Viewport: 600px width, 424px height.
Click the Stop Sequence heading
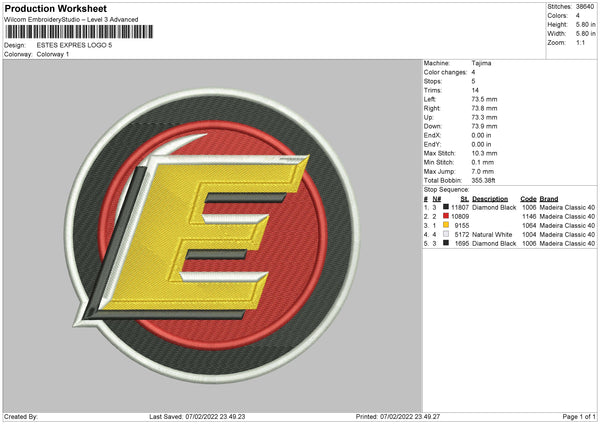click(446, 189)
